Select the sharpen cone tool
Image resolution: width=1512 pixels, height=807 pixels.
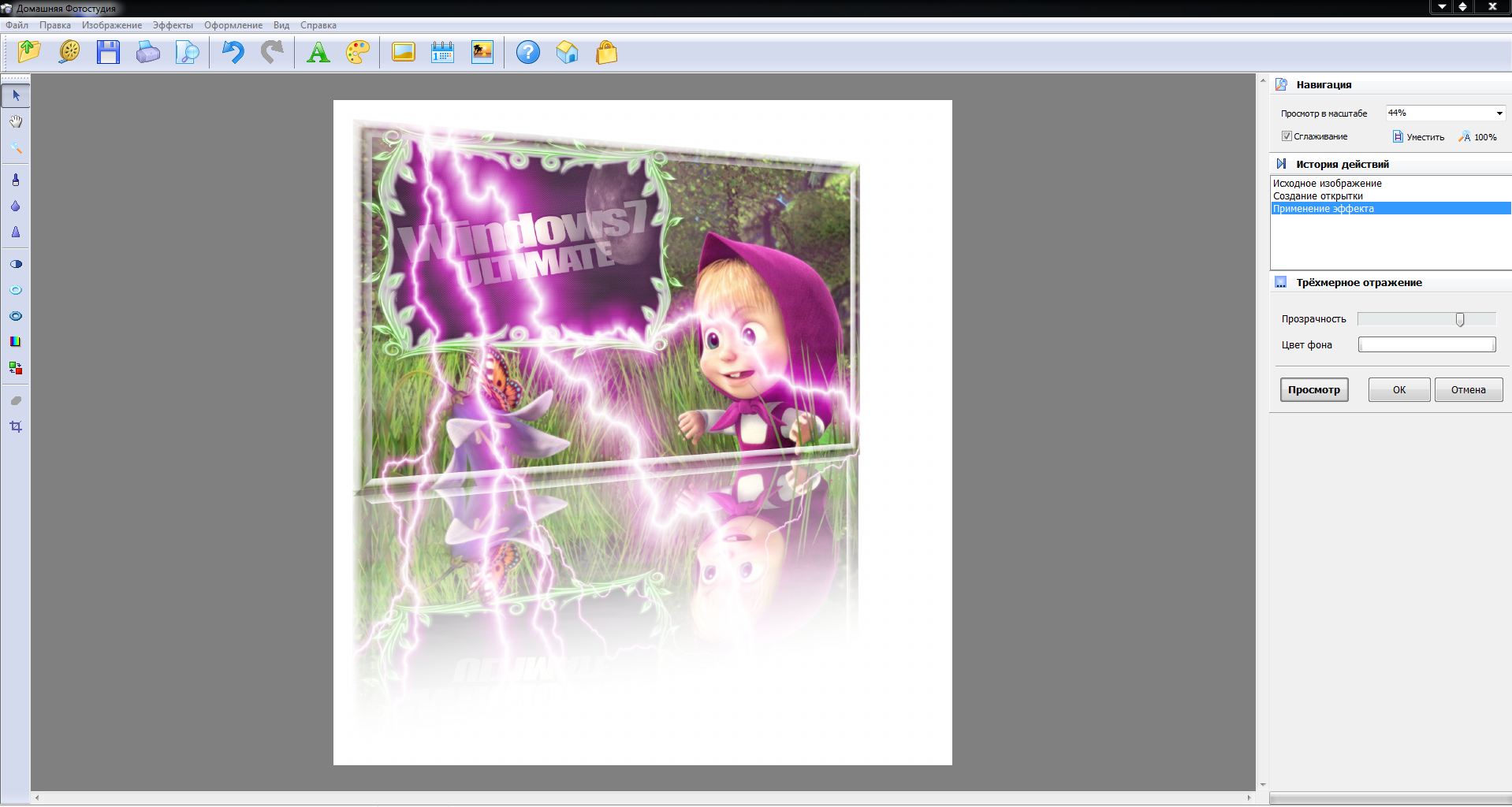point(16,232)
